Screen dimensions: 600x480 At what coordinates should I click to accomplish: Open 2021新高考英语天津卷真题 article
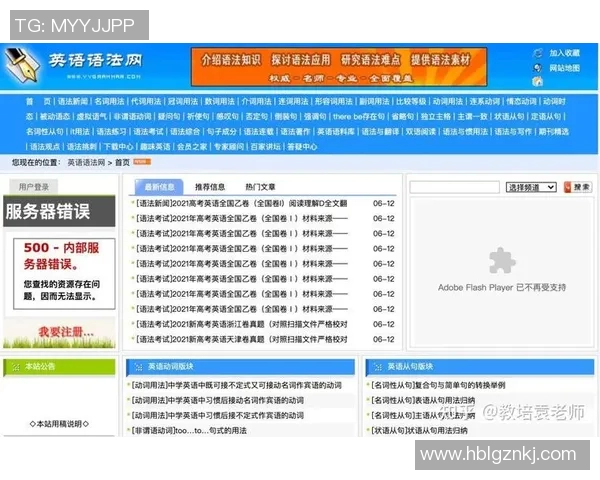pyautogui.click(x=241, y=339)
